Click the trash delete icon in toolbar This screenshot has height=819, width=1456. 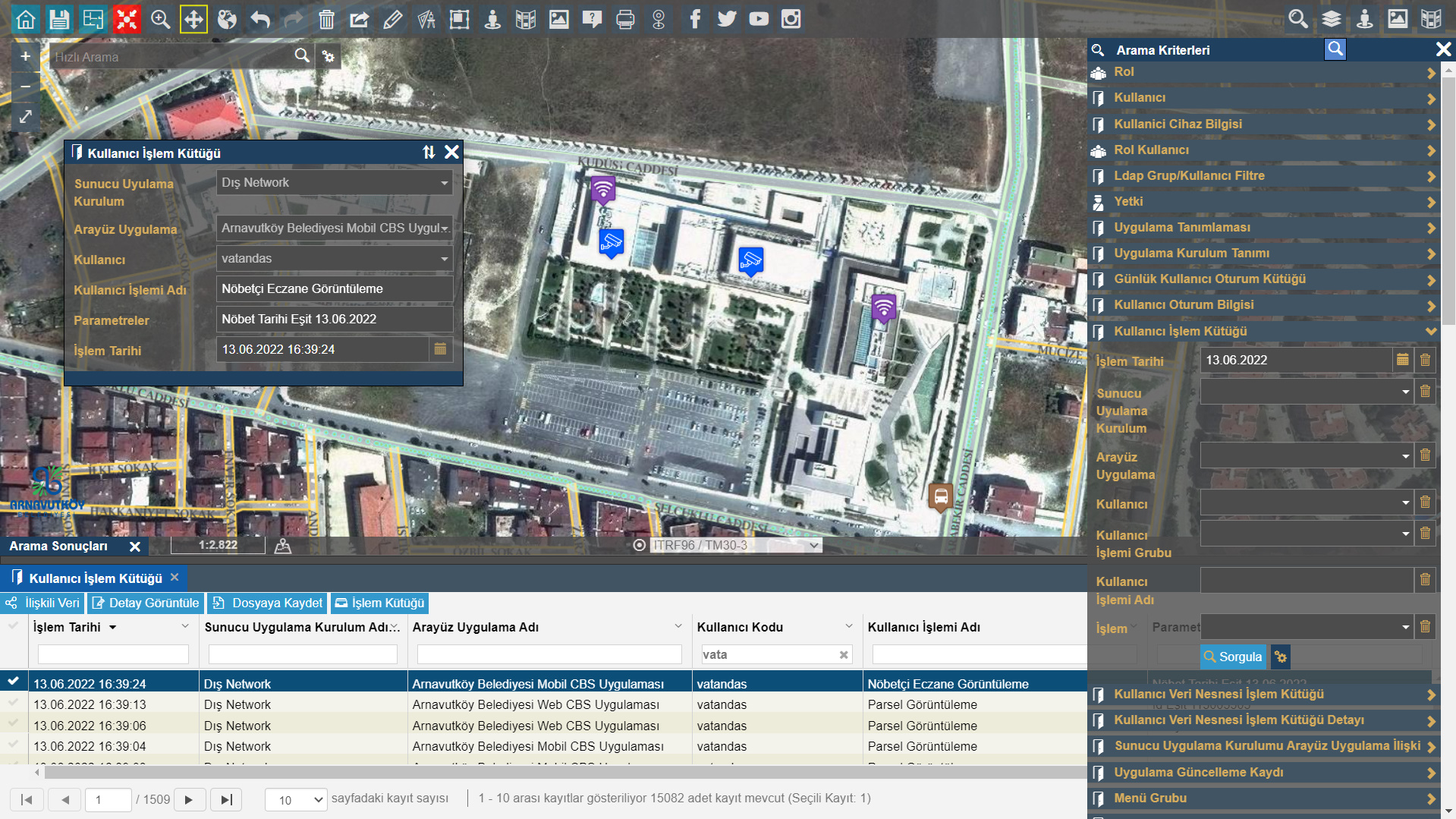point(326,19)
